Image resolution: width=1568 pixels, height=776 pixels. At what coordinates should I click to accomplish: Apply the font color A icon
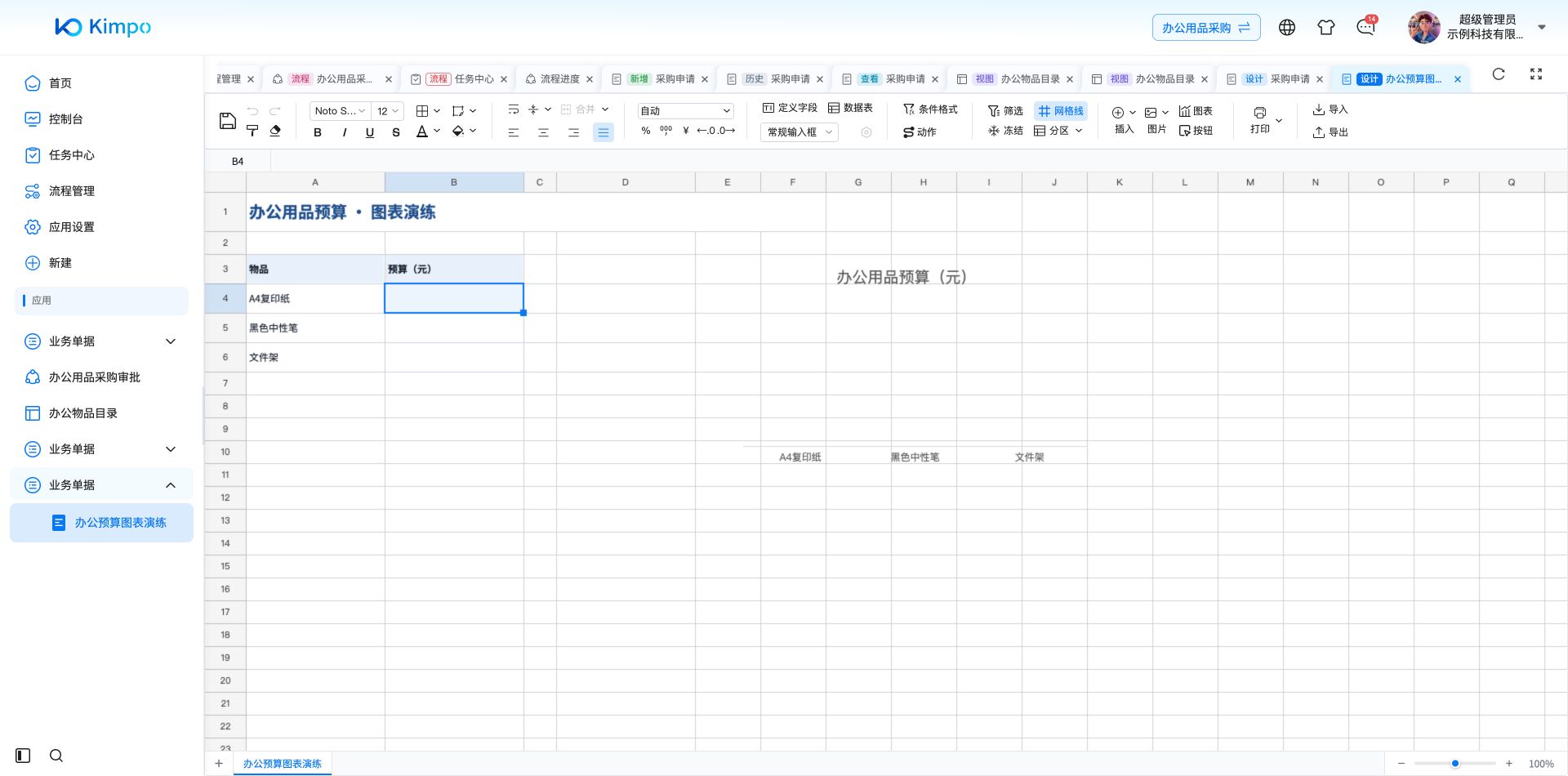[422, 132]
